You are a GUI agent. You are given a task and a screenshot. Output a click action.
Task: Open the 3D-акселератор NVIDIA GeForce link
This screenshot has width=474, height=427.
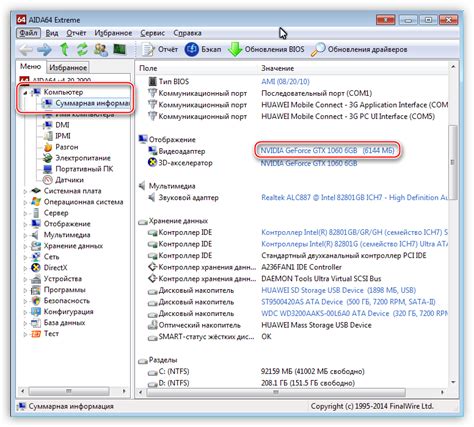click(309, 163)
